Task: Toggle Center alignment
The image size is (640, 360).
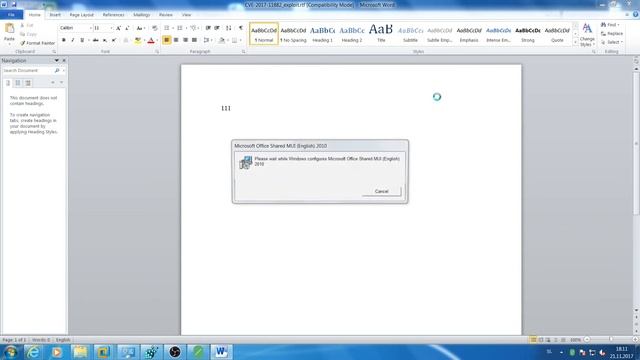Action: pos(176,40)
